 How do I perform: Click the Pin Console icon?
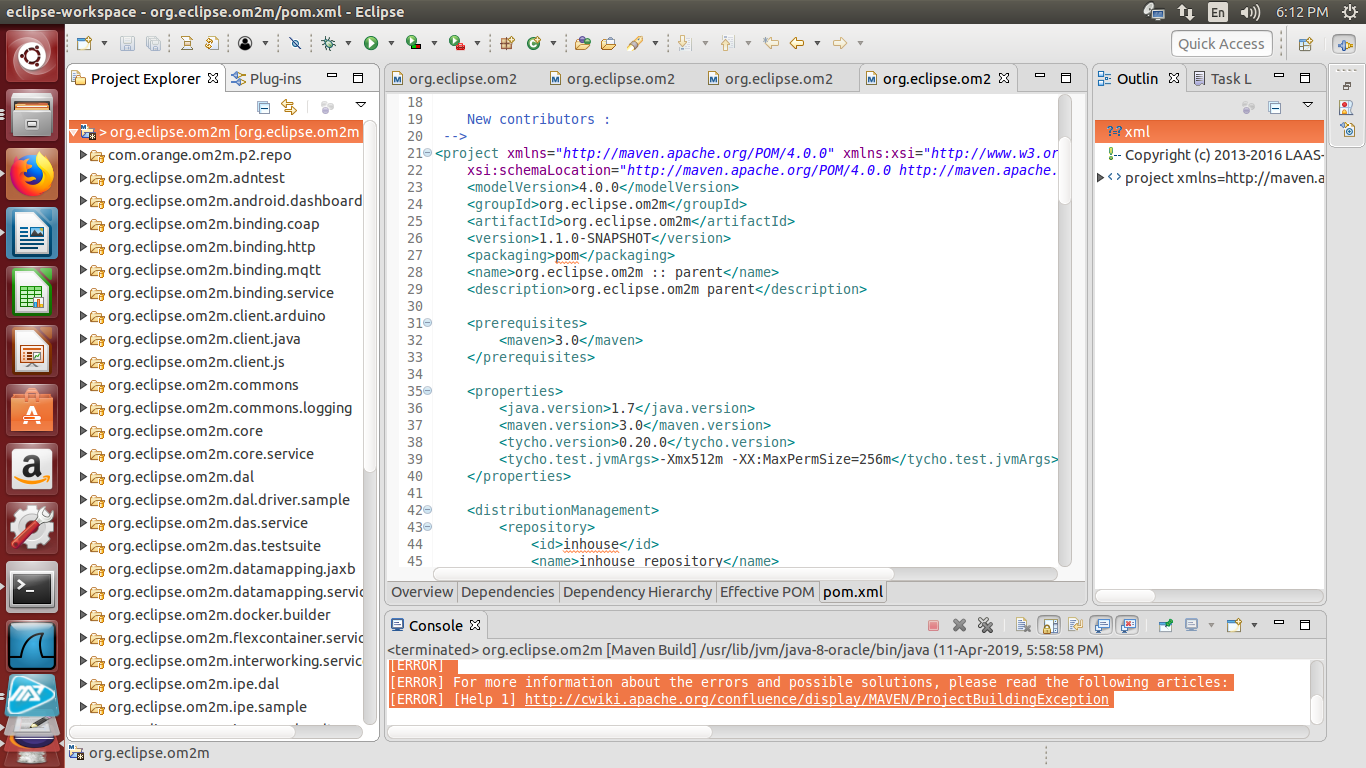tap(1166, 625)
